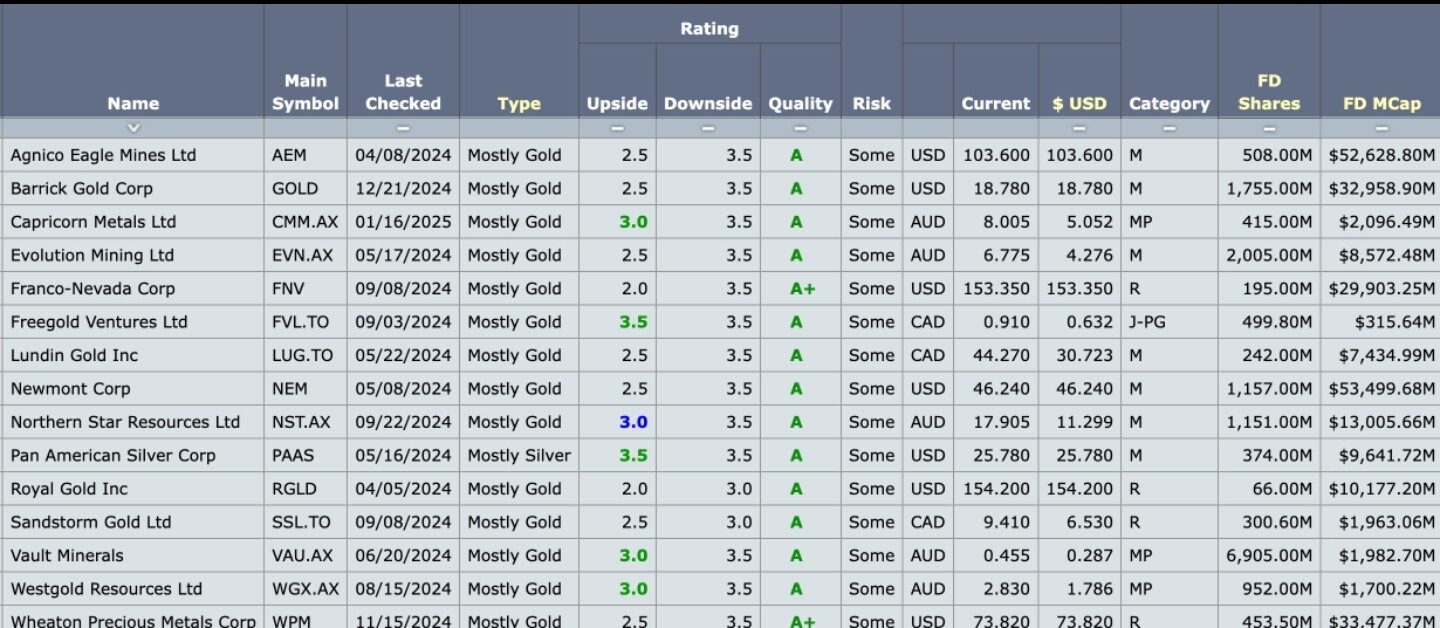Select the Evolution Mining Ltd name
Image resolution: width=1440 pixels, height=628 pixels.
[92, 255]
